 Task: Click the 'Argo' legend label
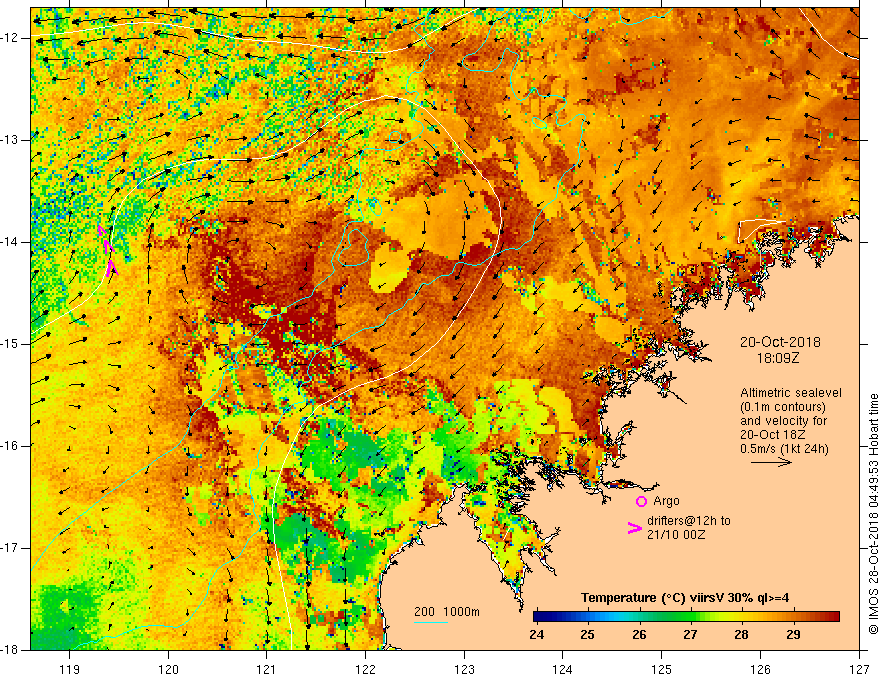click(x=666, y=501)
